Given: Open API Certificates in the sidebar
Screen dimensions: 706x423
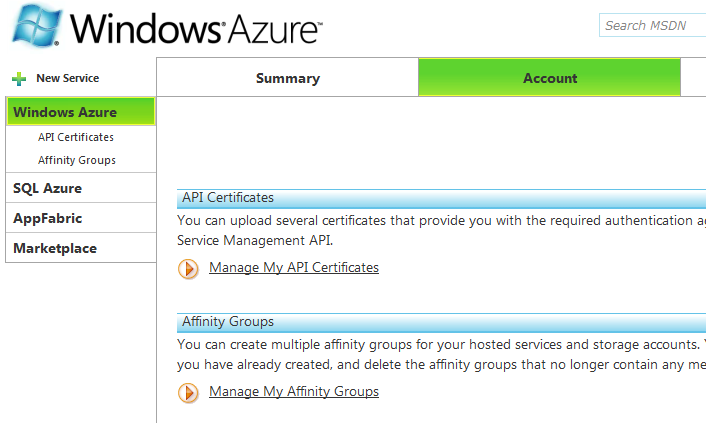Looking at the screenshot, I should 76,137.
